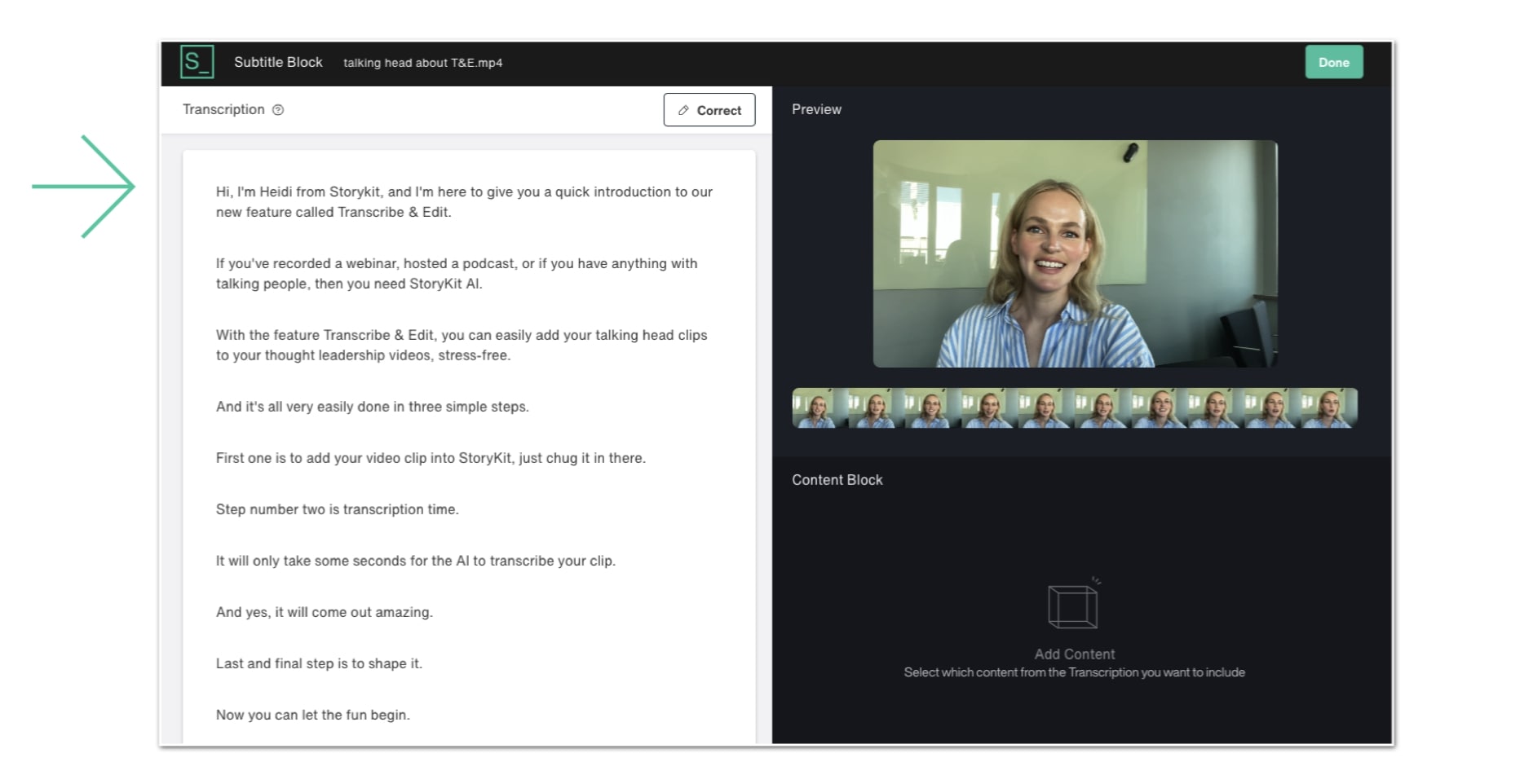The image size is (1533, 784).
Task: Click the StoryKit S_ logo icon
Action: [x=197, y=62]
